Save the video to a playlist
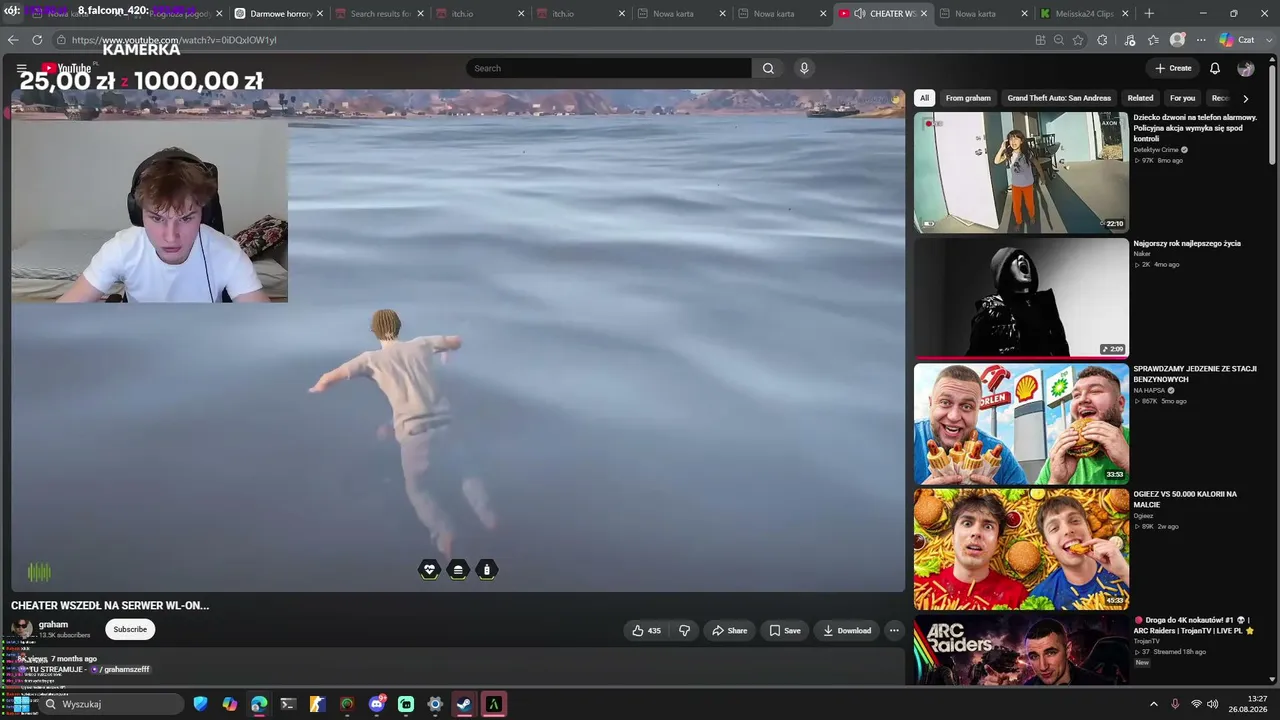Viewport: 1280px width, 720px height. click(785, 630)
